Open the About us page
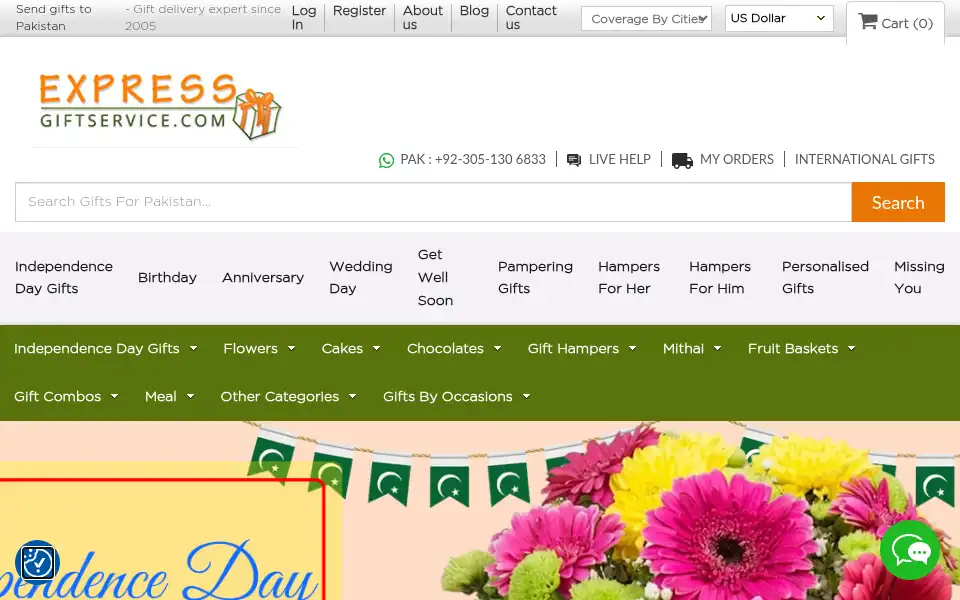This screenshot has width=960, height=600. tap(422, 18)
